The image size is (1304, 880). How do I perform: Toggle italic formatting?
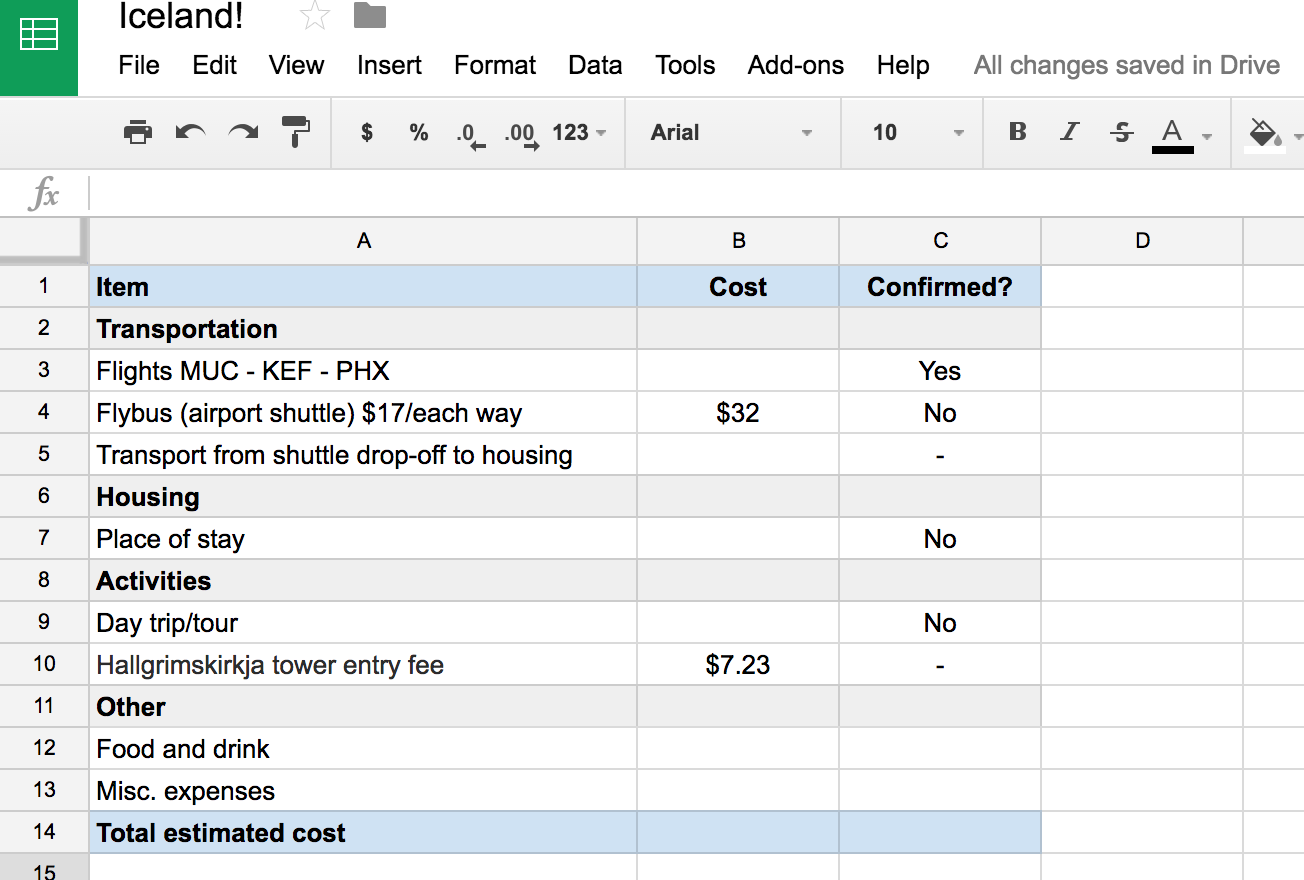(1068, 131)
